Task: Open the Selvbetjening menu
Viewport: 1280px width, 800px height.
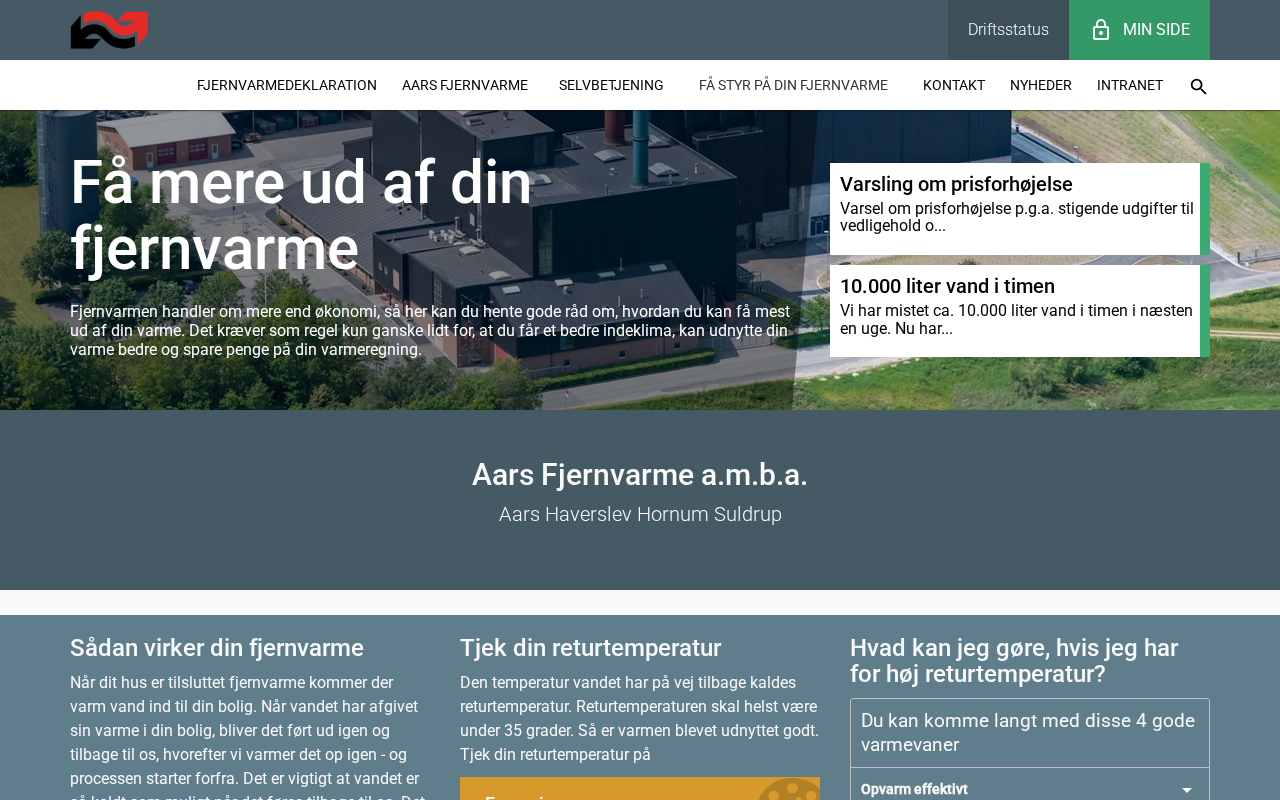Action: coord(611,85)
